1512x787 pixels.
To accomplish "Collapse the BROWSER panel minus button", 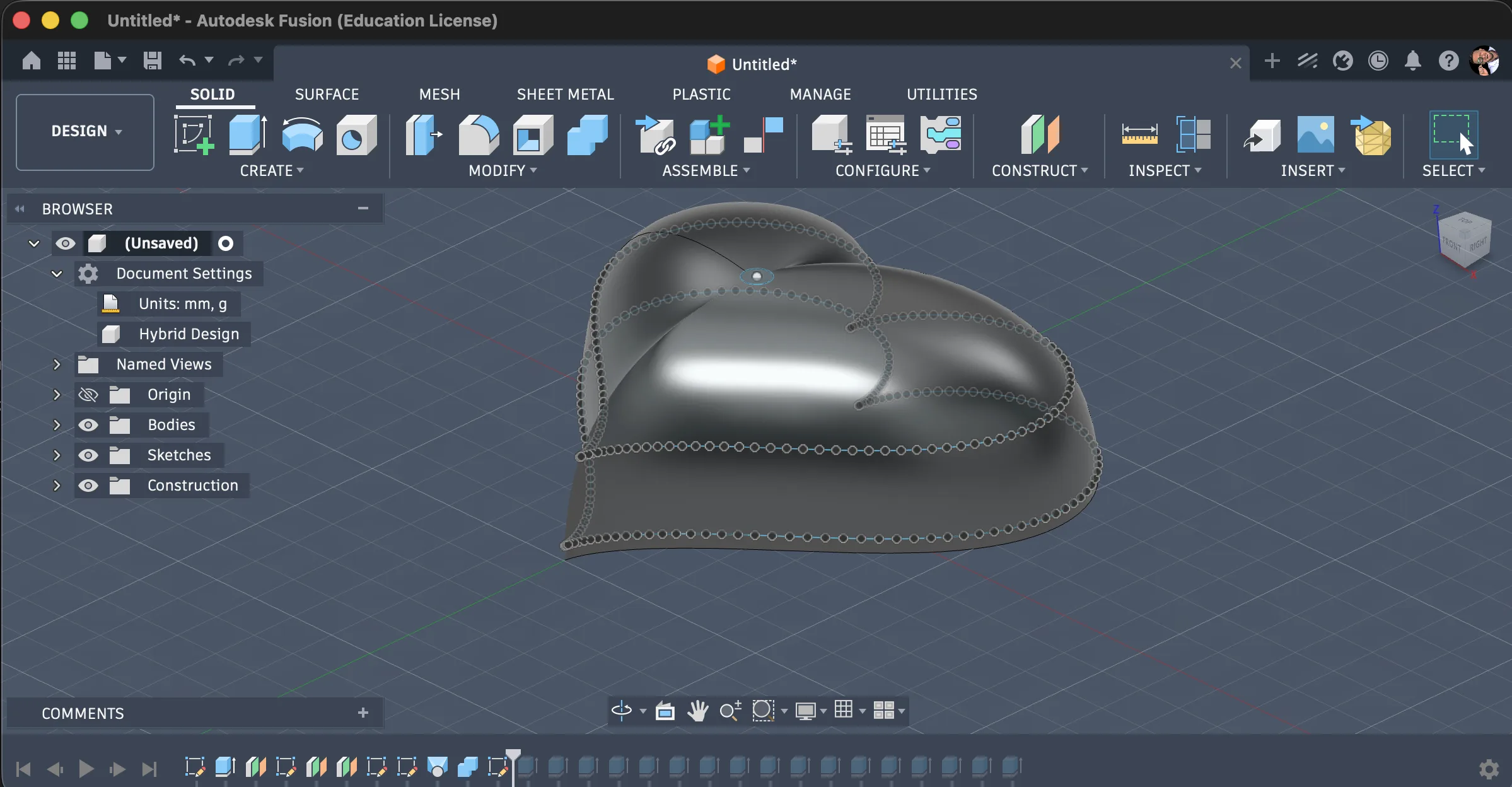I will [x=363, y=208].
